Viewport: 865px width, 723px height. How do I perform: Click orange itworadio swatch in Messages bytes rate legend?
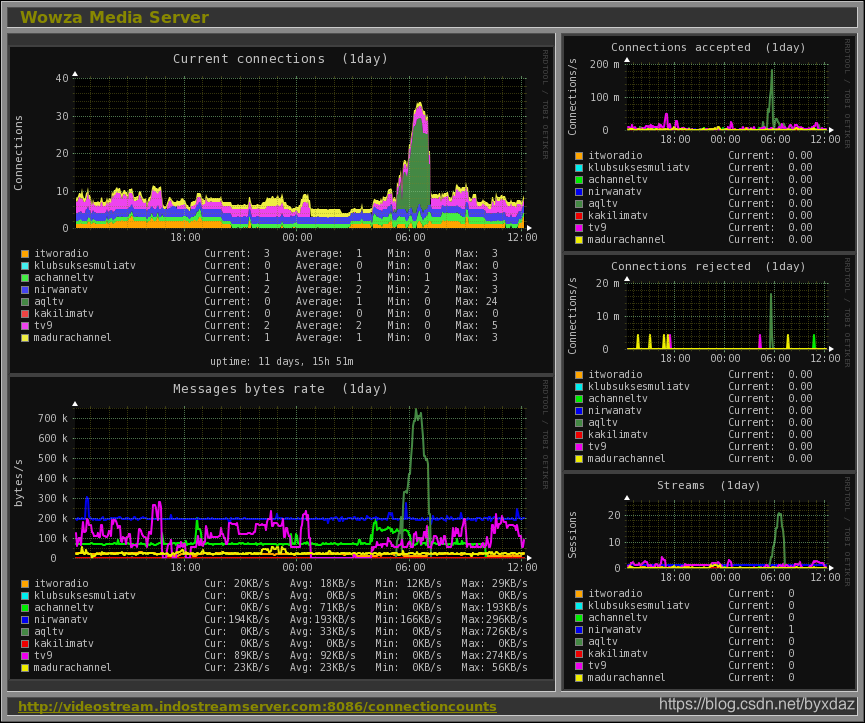[x=25, y=583]
